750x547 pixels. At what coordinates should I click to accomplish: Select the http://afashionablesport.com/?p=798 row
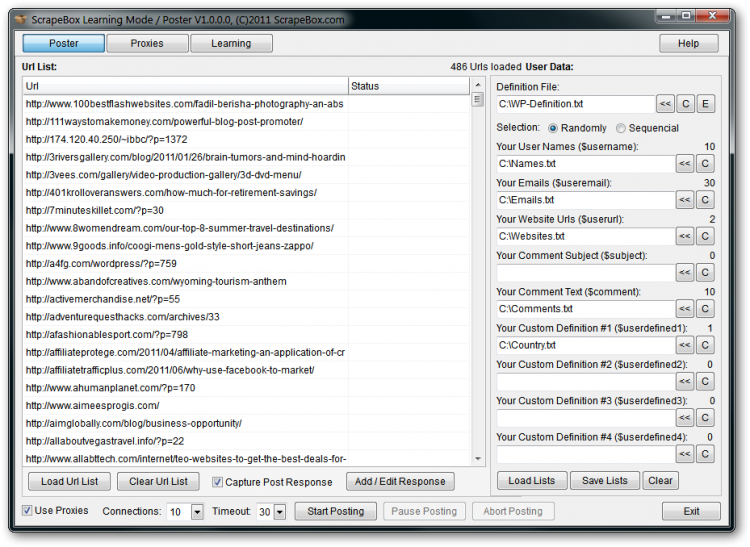pyautogui.click(x=246, y=334)
